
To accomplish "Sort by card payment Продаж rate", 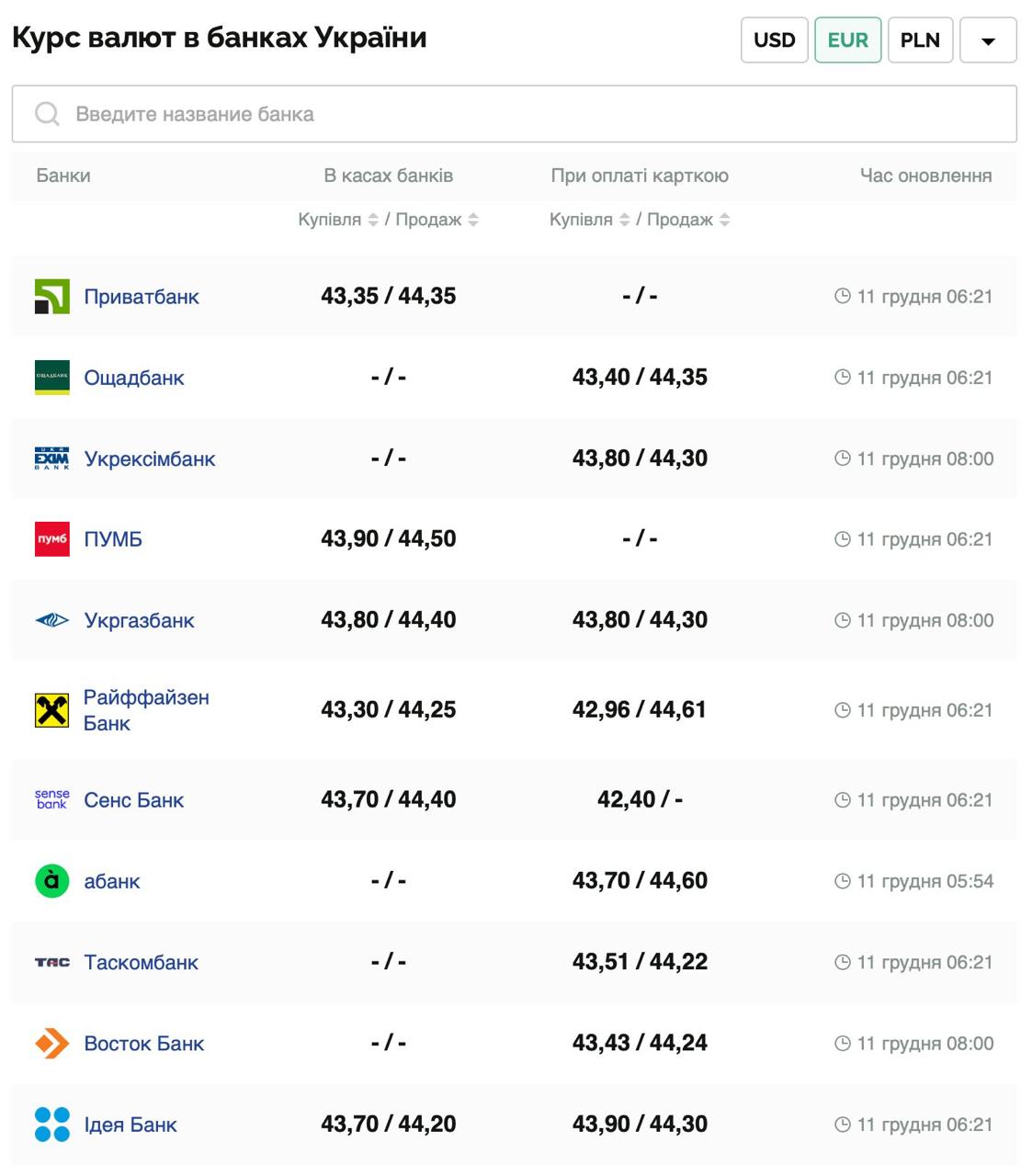I will pos(725,220).
